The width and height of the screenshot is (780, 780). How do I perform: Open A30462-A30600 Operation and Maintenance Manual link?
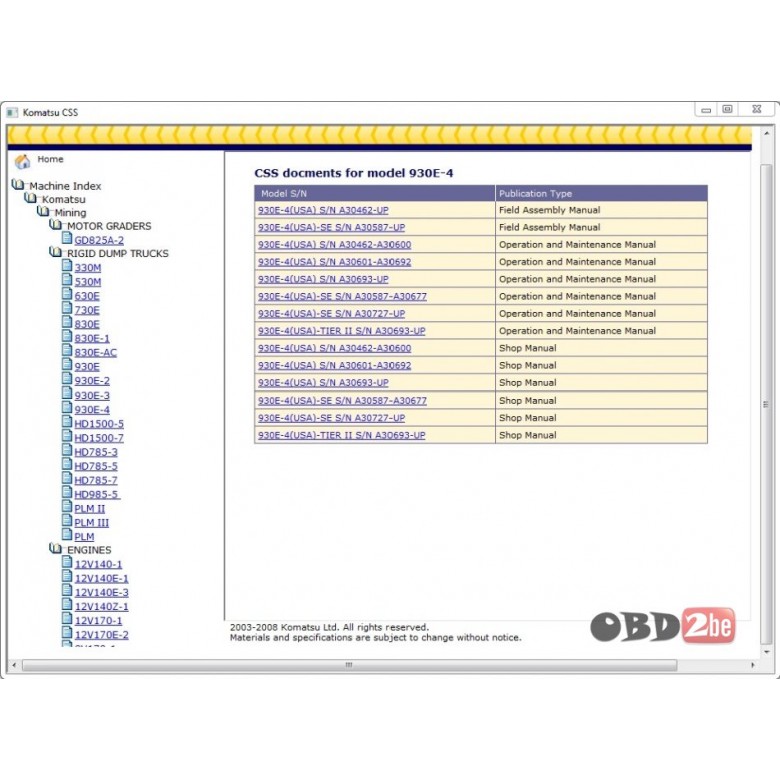click(334, 245)
